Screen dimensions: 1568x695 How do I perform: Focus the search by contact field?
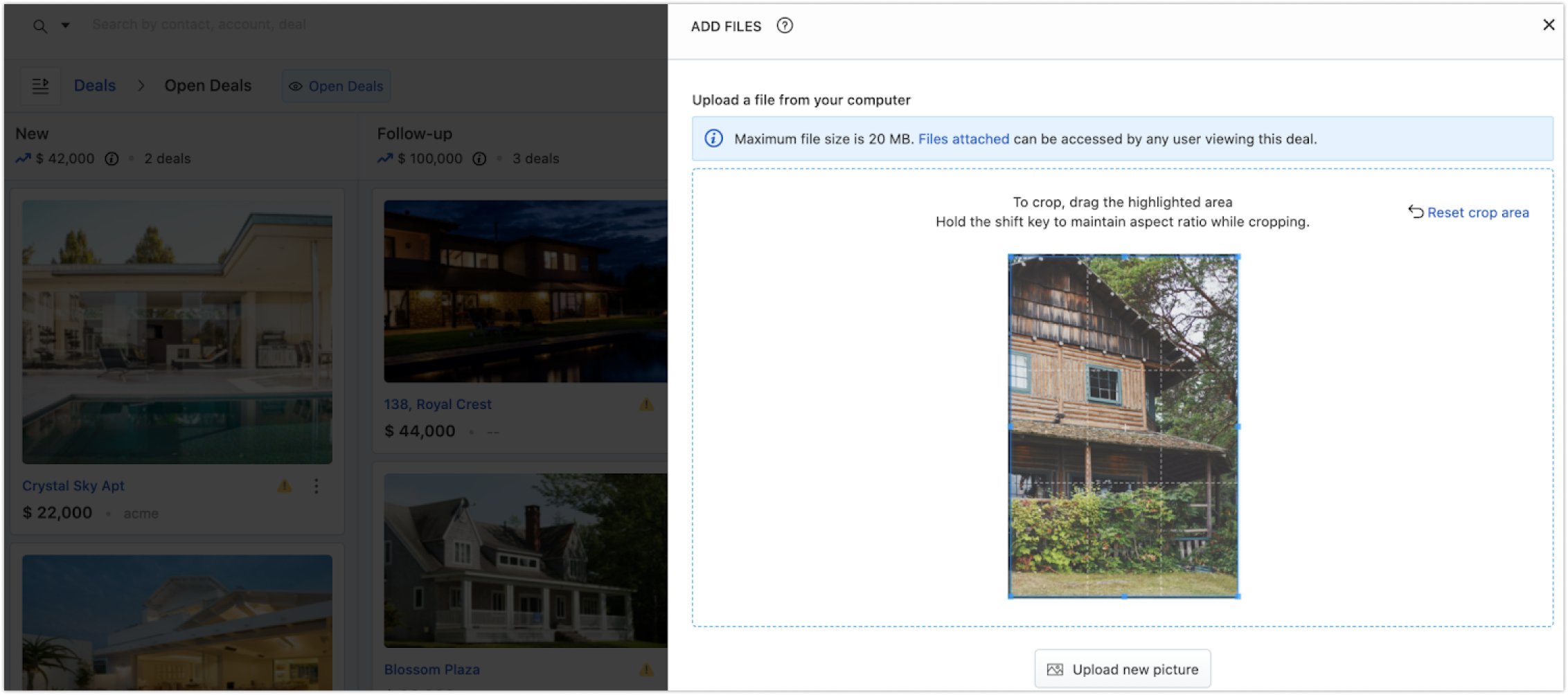pos(199,24)
